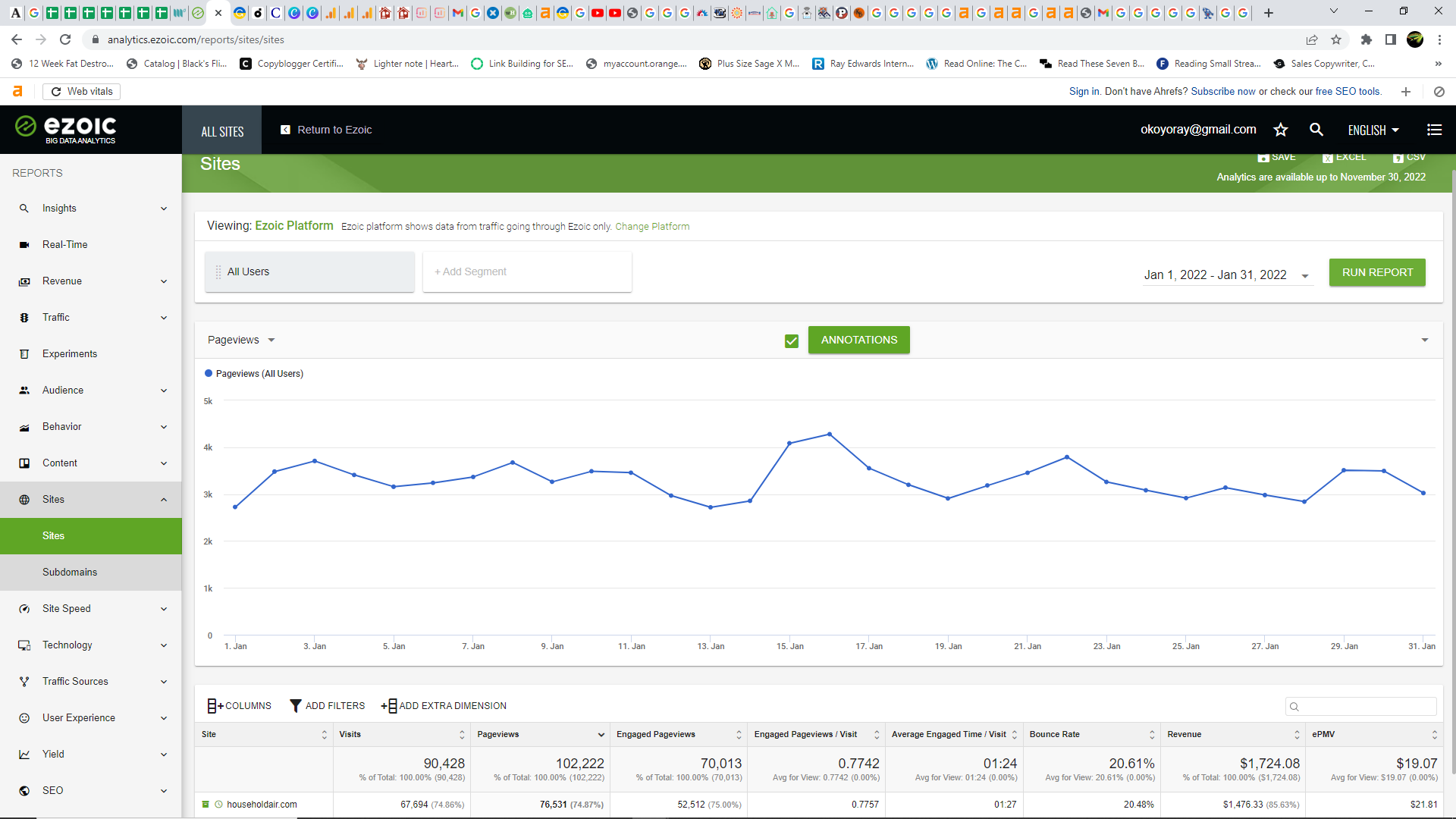The height and width of the screenshot is (819, 1456).
Task: Open the Pageviews metric dropdown
Action: click(x=241, y=340)
